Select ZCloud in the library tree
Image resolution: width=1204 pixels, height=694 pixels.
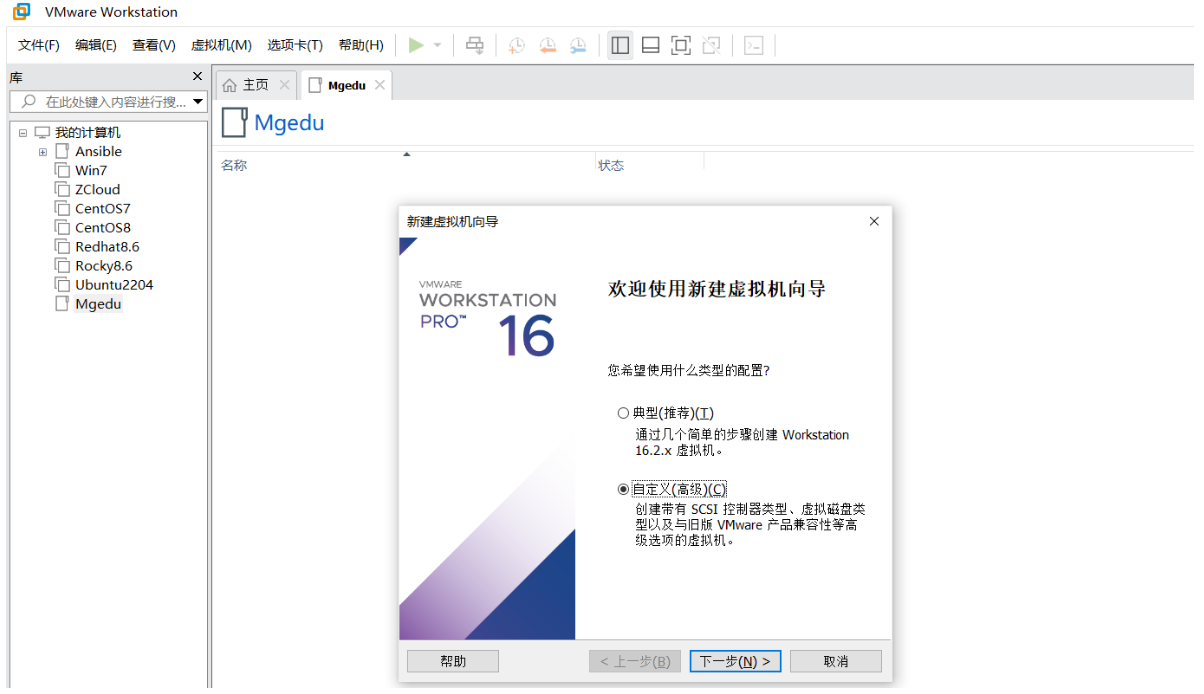pyautogui.click(x=97, y=189)
